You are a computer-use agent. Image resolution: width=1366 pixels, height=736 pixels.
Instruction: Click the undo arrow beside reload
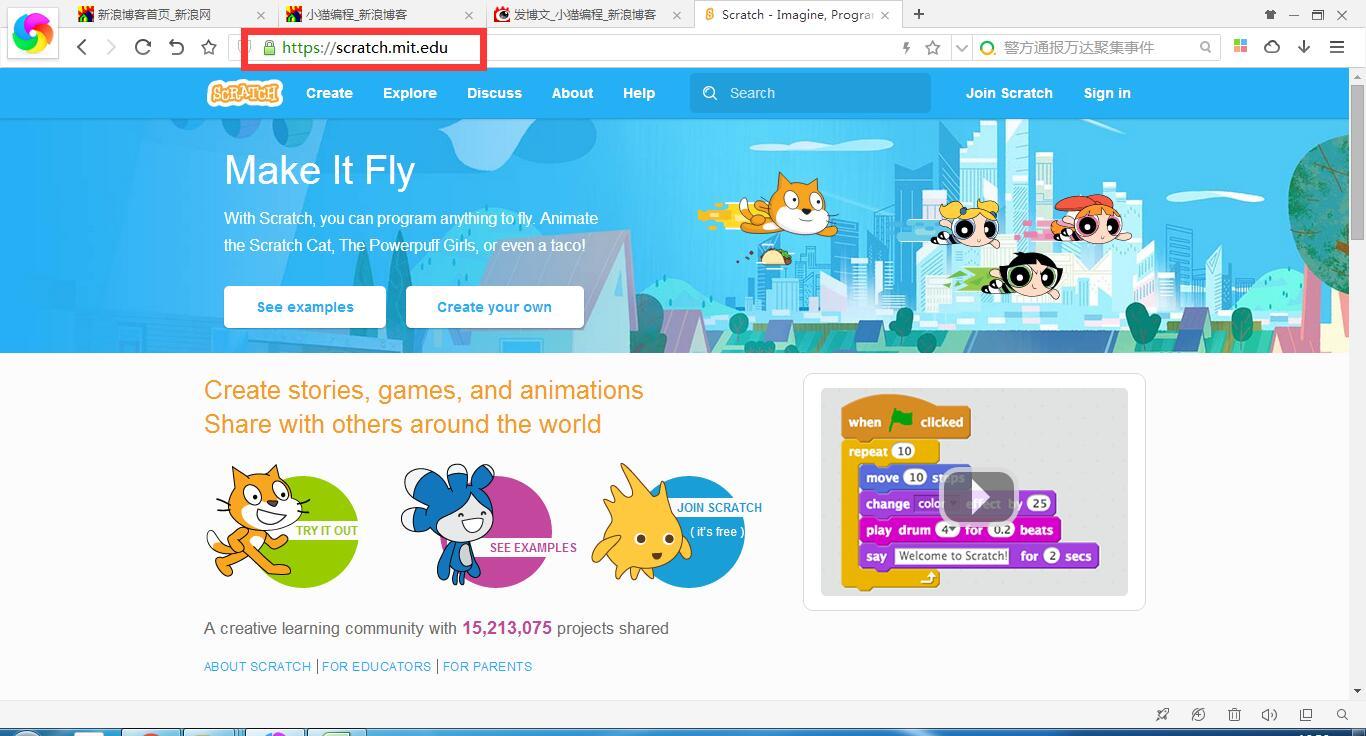[x=176, y=47]
